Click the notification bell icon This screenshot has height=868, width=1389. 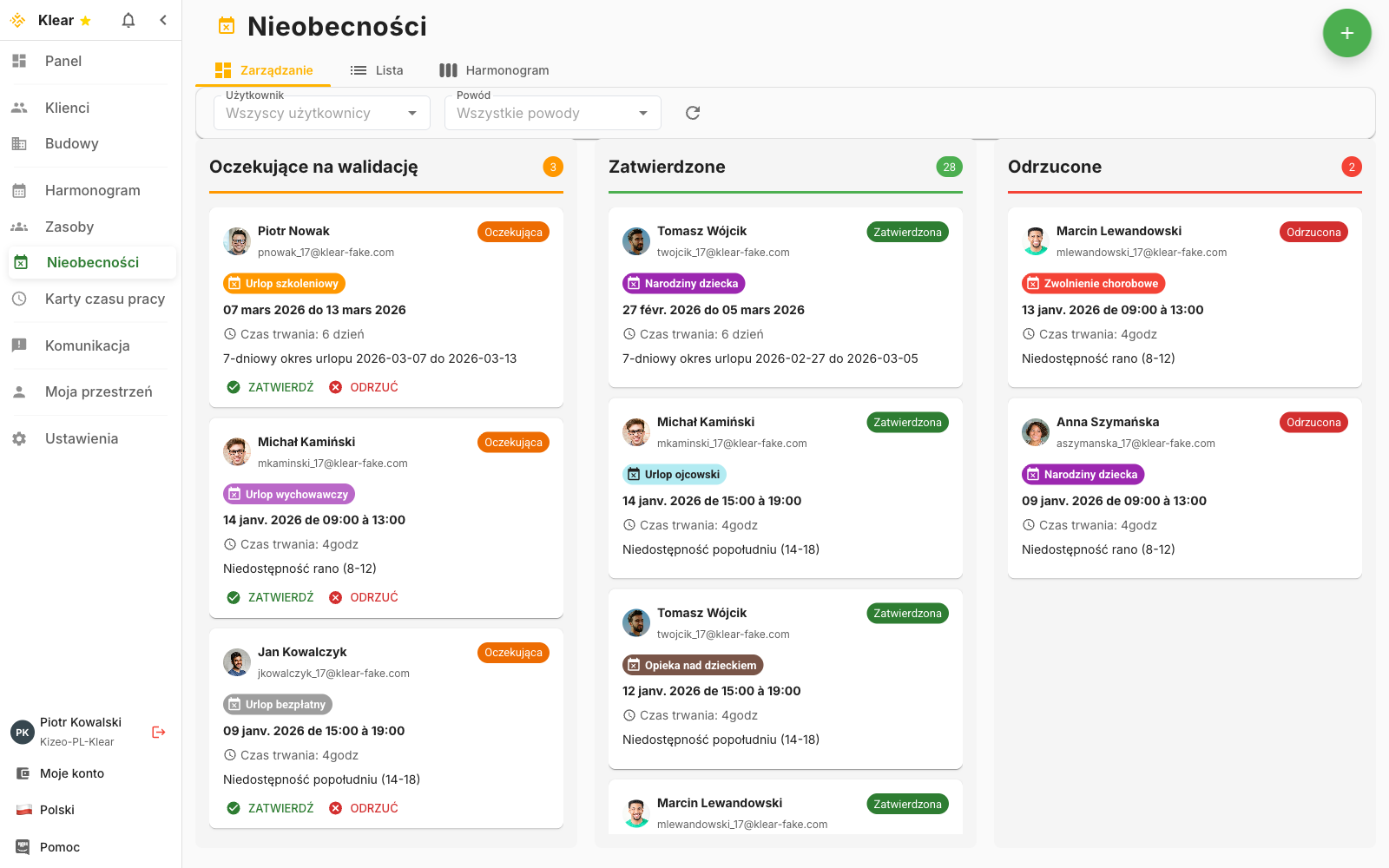click(x=128, y=20)
